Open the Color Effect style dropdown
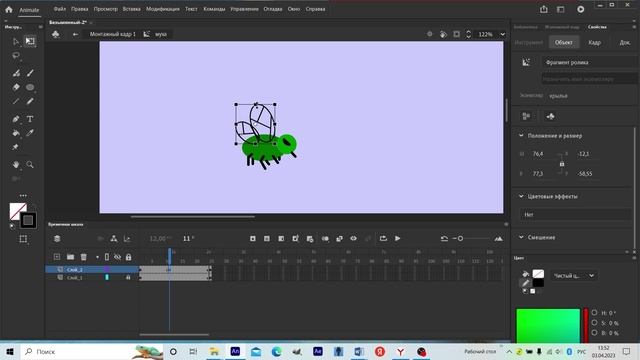Screen dimensions: 640x360 tap(576, 214)
